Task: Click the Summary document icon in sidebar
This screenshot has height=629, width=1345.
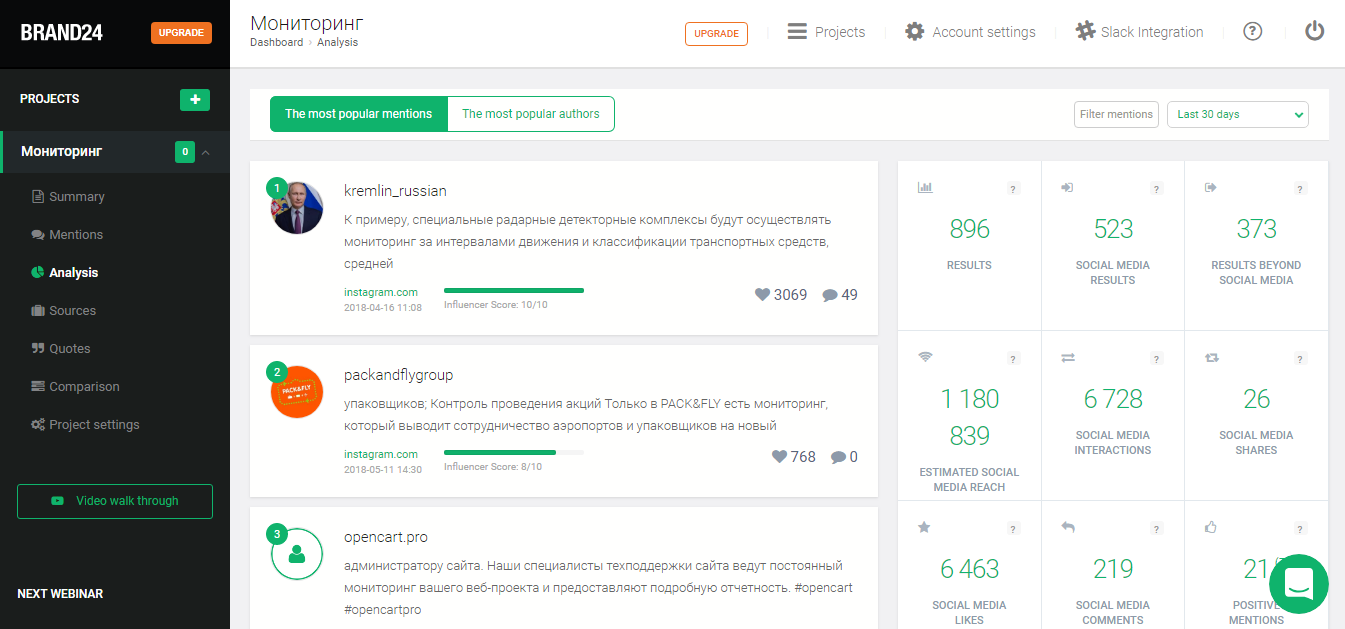Action: 38,197
